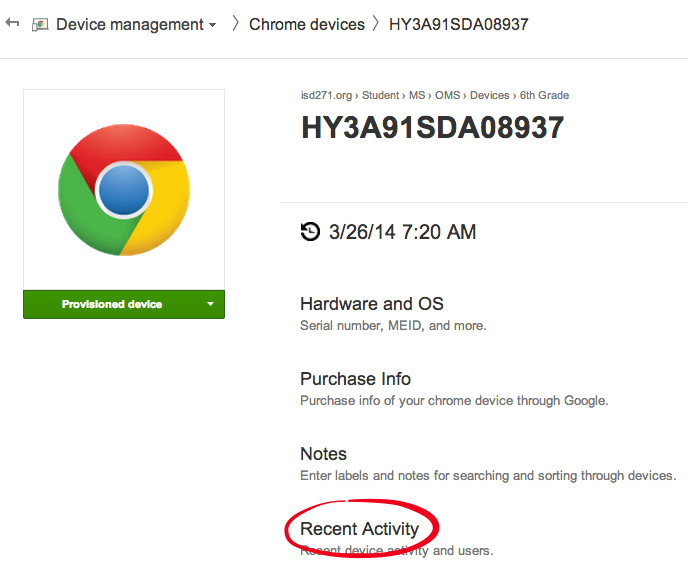
Task: Navigate to MS org unit
Action: click(x=416, y=96)
